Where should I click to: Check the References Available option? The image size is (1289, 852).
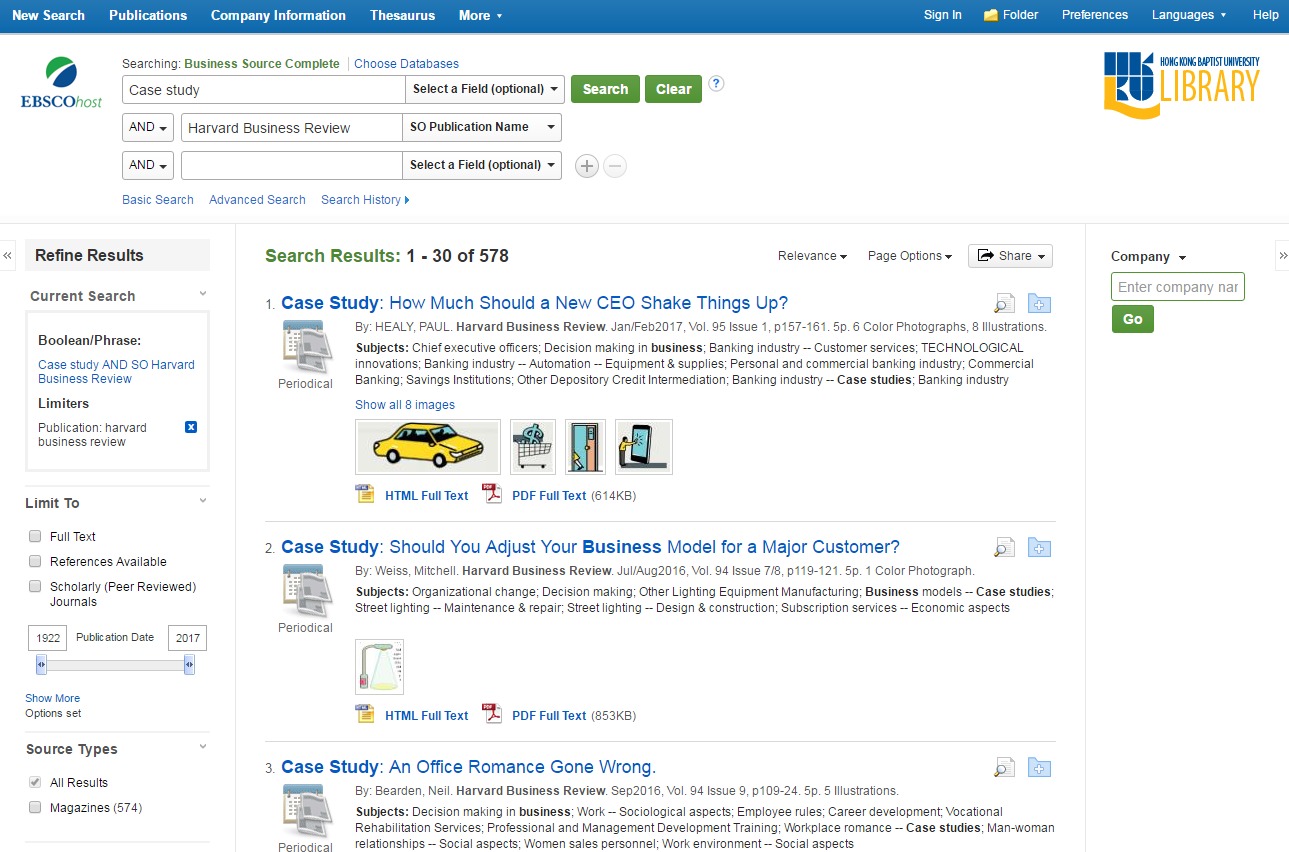pyautogui.click(x=35, y=562)
